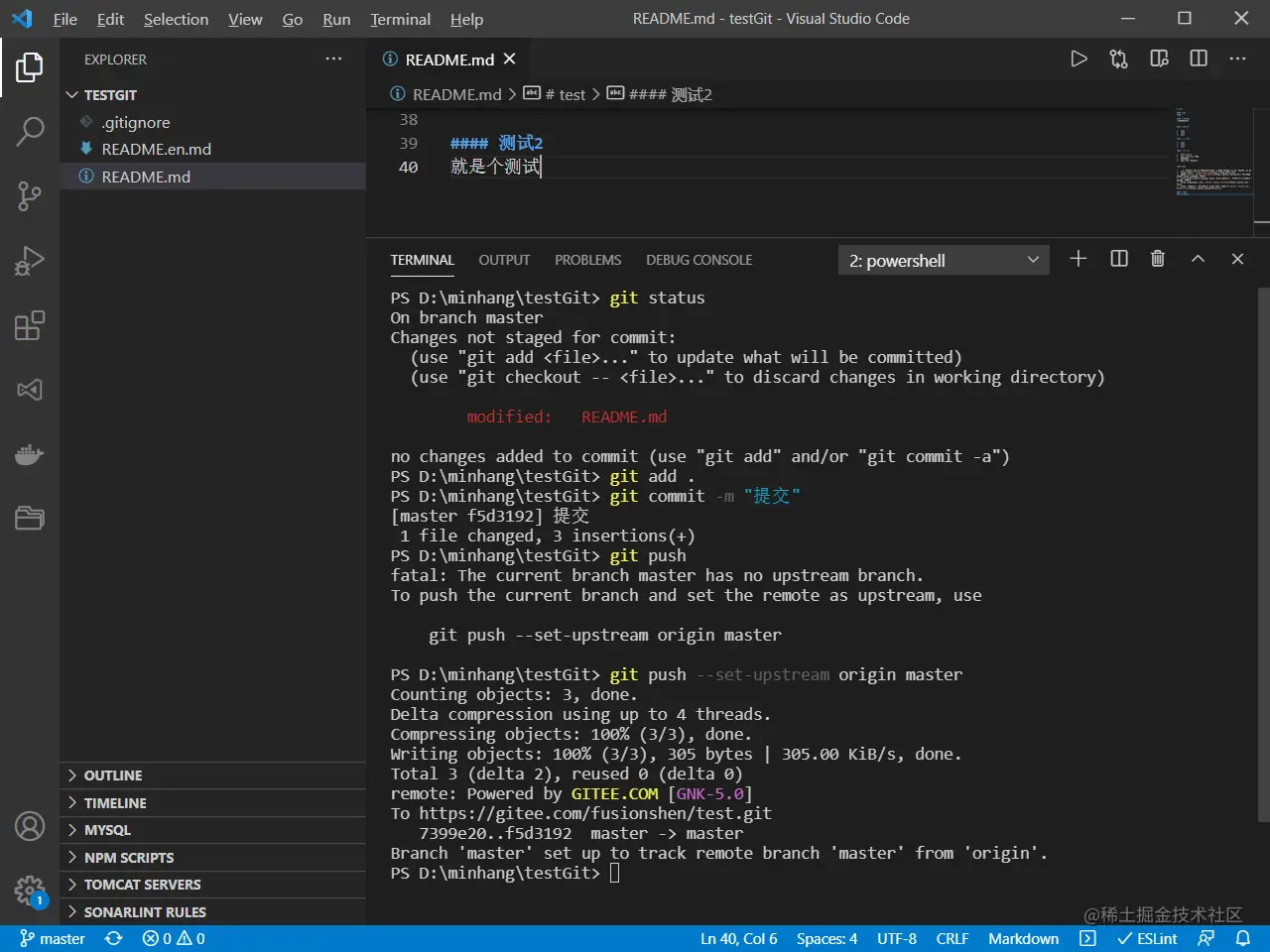Viewport: 1270px width, 952px height.
Task: Collapse the TESTGIT folder section
Action: pos(212,95)
